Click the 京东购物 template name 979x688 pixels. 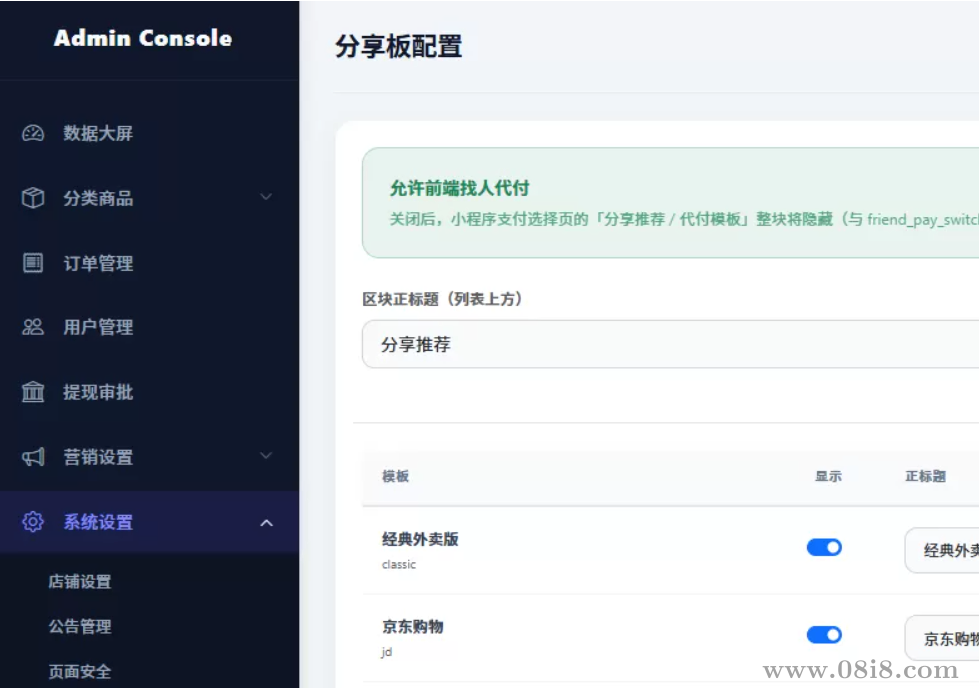coord(413,626)
